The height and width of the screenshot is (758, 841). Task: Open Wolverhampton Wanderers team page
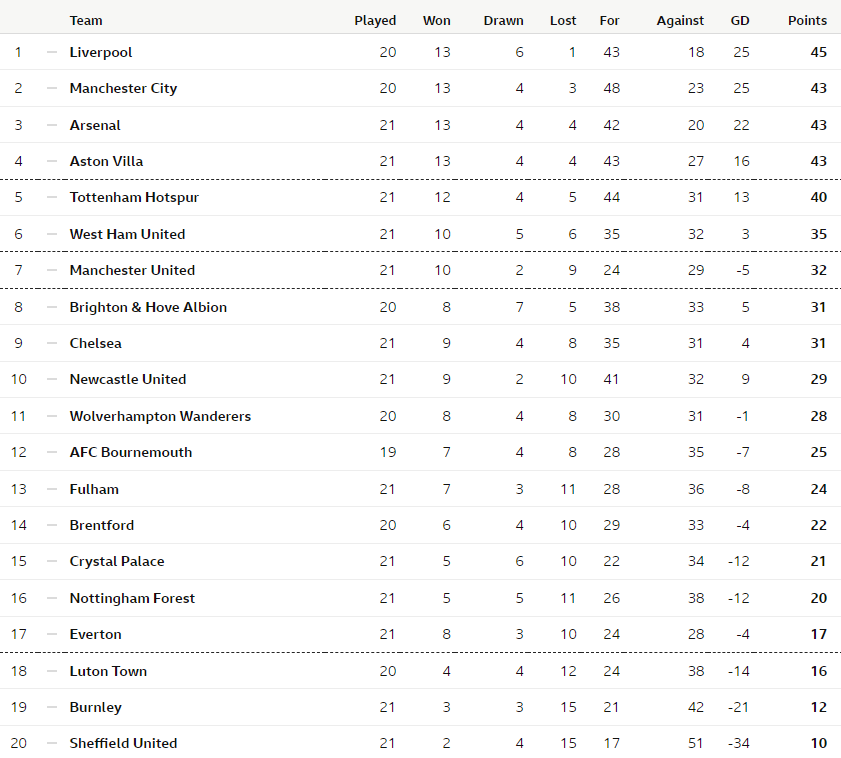click(x=160, y=416)
